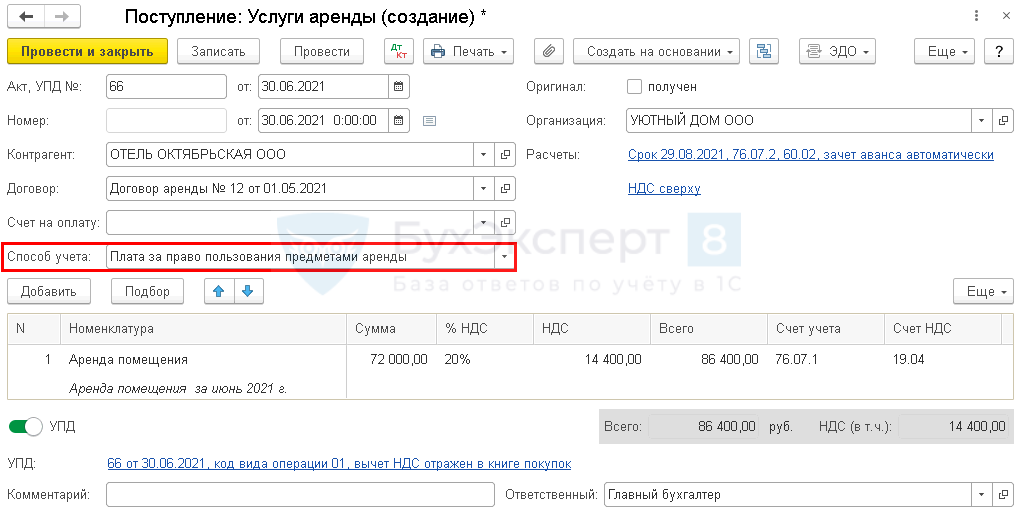Open the ЭДО dropdown menu
The width and height of the screenshot is (1018, 509).
pos(837,51)
